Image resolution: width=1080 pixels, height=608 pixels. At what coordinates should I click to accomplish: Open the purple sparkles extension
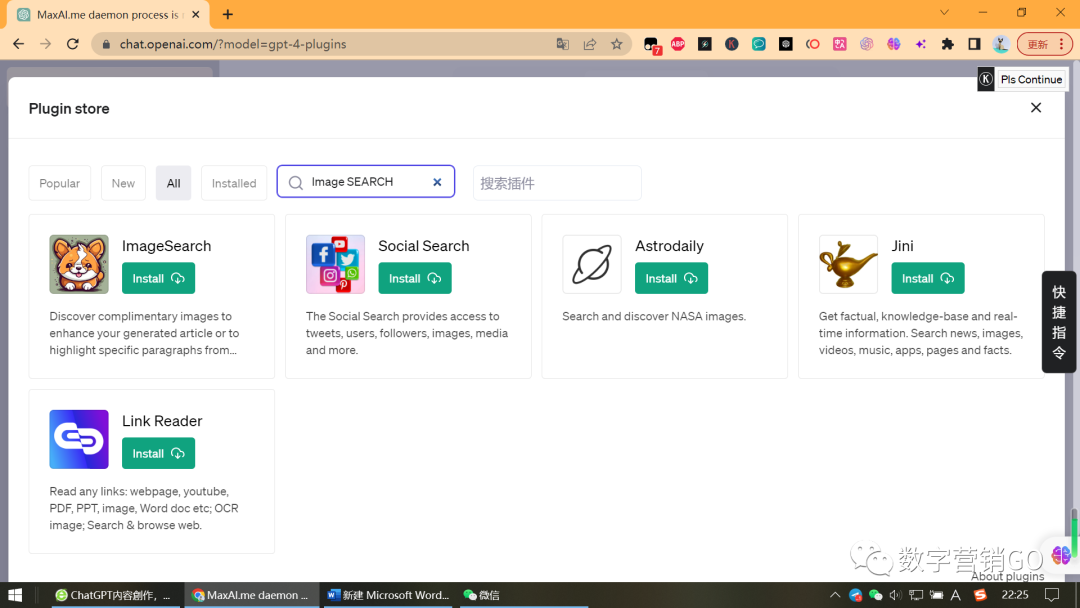(921, 44)
